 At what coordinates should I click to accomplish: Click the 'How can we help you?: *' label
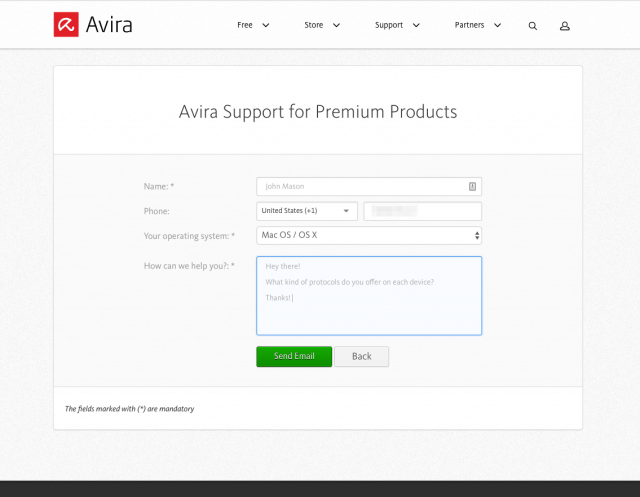(x=189, y=266)
